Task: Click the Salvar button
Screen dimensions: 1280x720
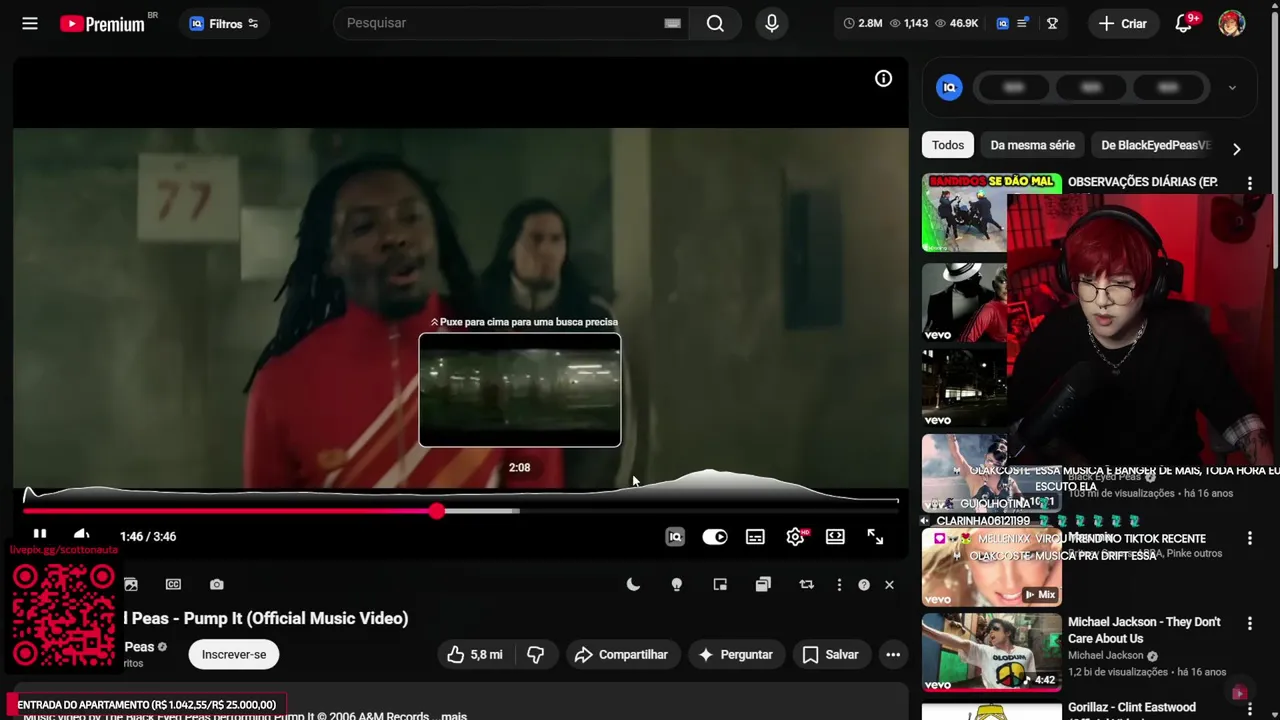Action: click(x=830, y=654)
